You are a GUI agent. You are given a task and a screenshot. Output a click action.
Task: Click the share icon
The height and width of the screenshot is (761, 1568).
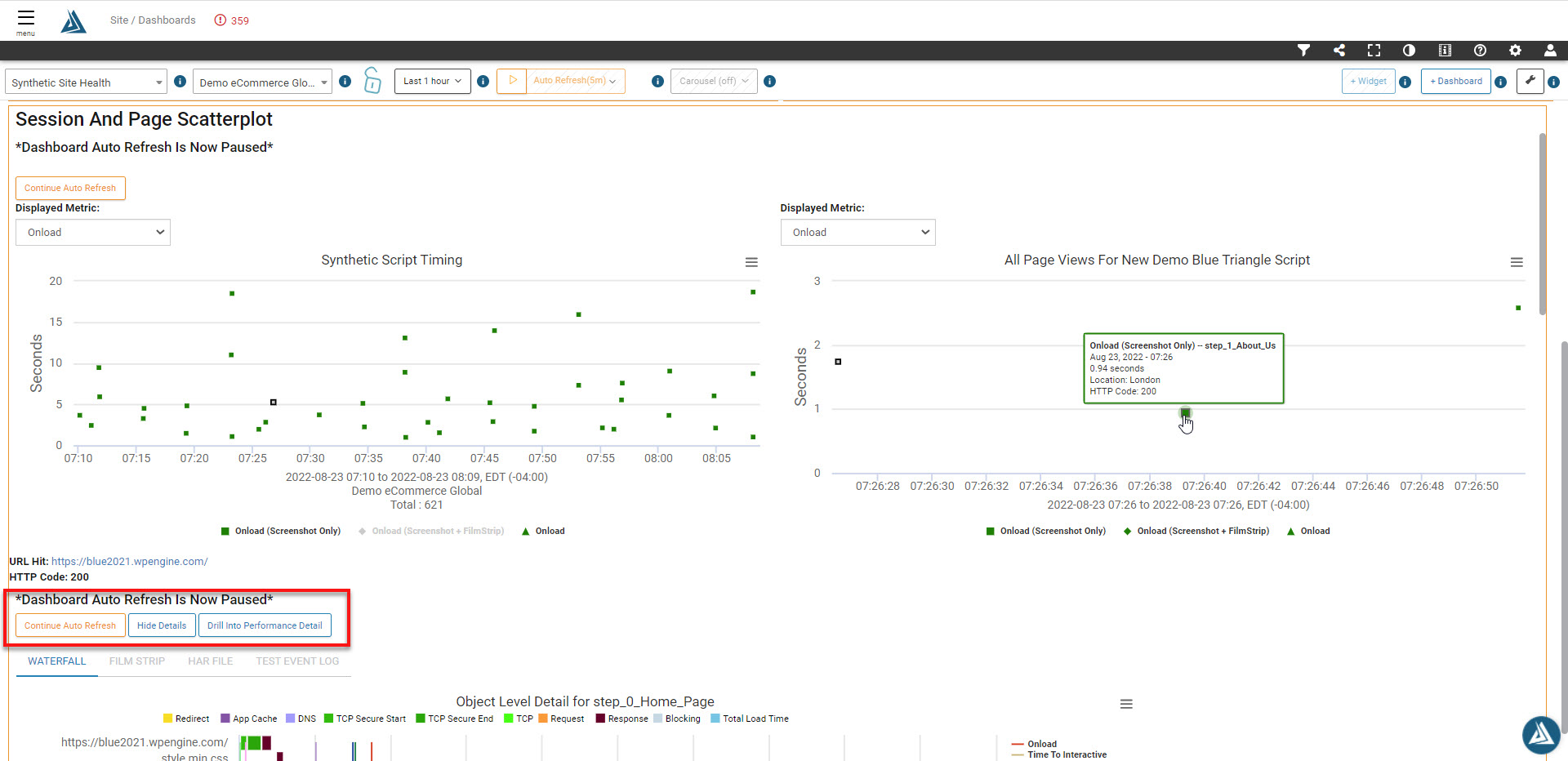coord(1339,51)
